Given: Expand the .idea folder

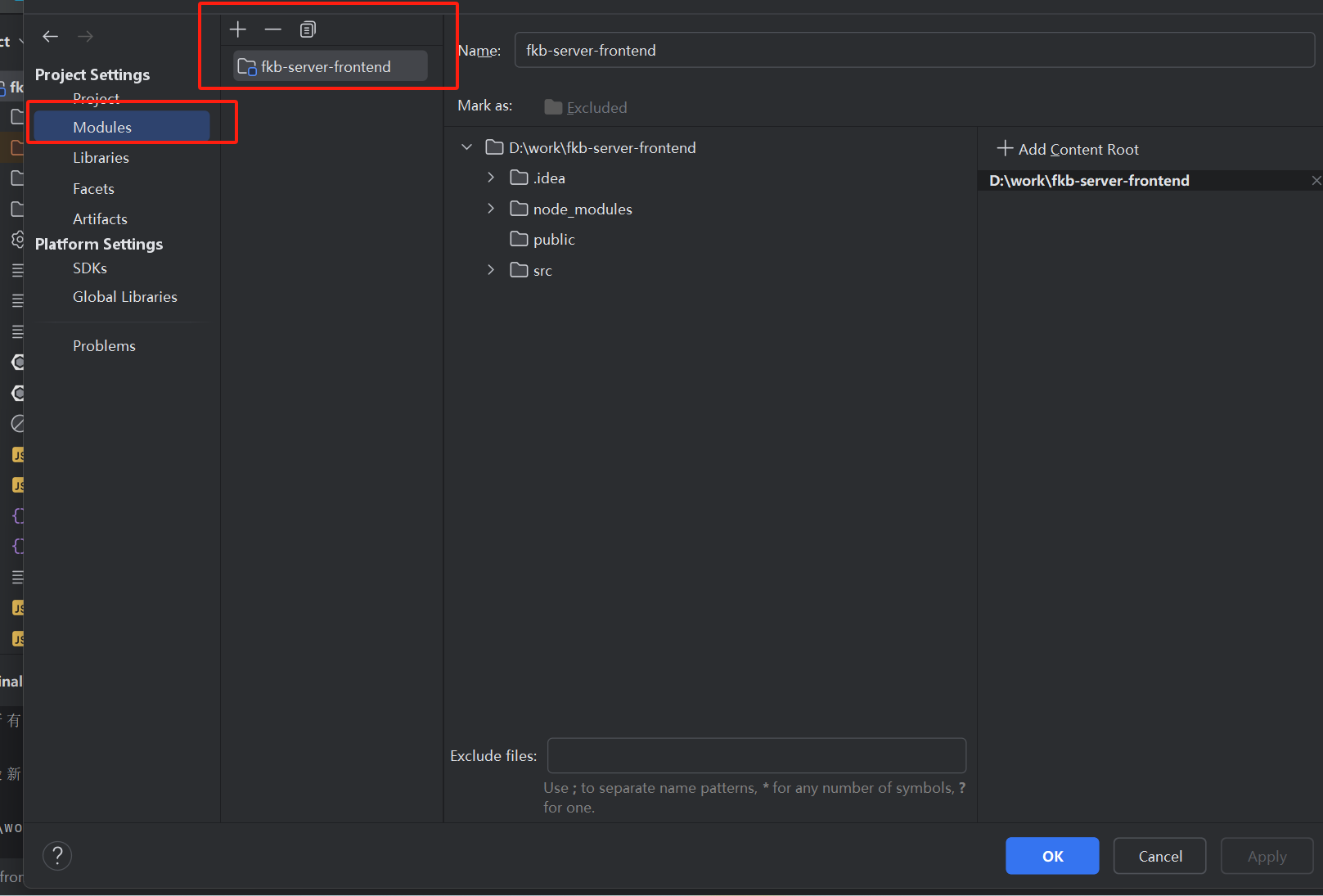Looking at the screenshot, I should click(x=491, y=178).
